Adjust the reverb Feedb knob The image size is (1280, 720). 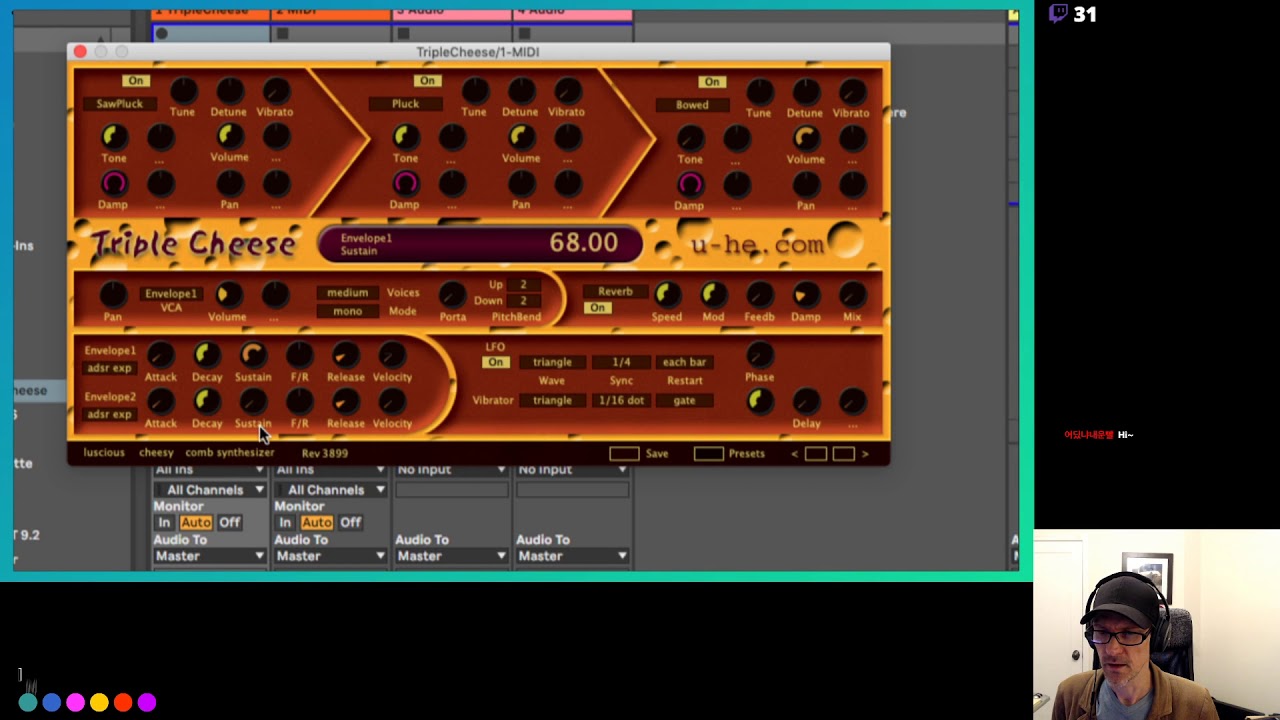pos(759,294)
